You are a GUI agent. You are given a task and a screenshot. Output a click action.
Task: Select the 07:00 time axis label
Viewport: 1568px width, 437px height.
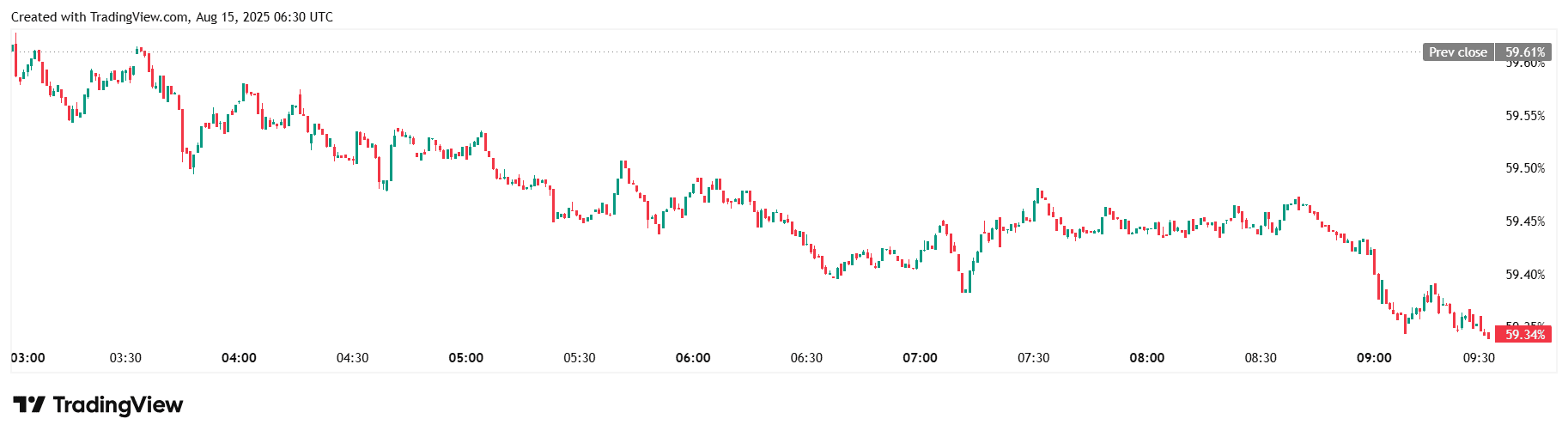point(920,358)
